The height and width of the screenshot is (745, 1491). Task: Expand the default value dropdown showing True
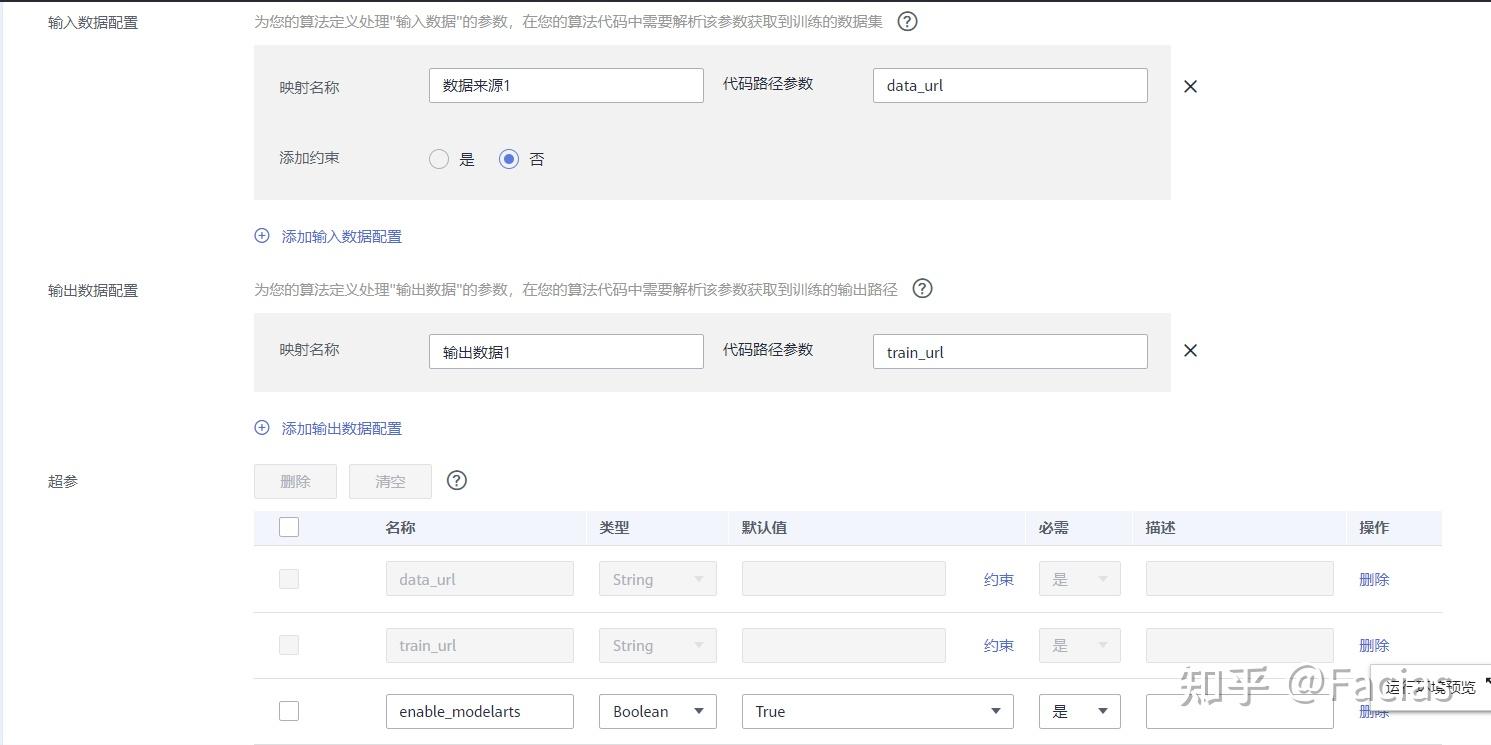click(877, 711)
